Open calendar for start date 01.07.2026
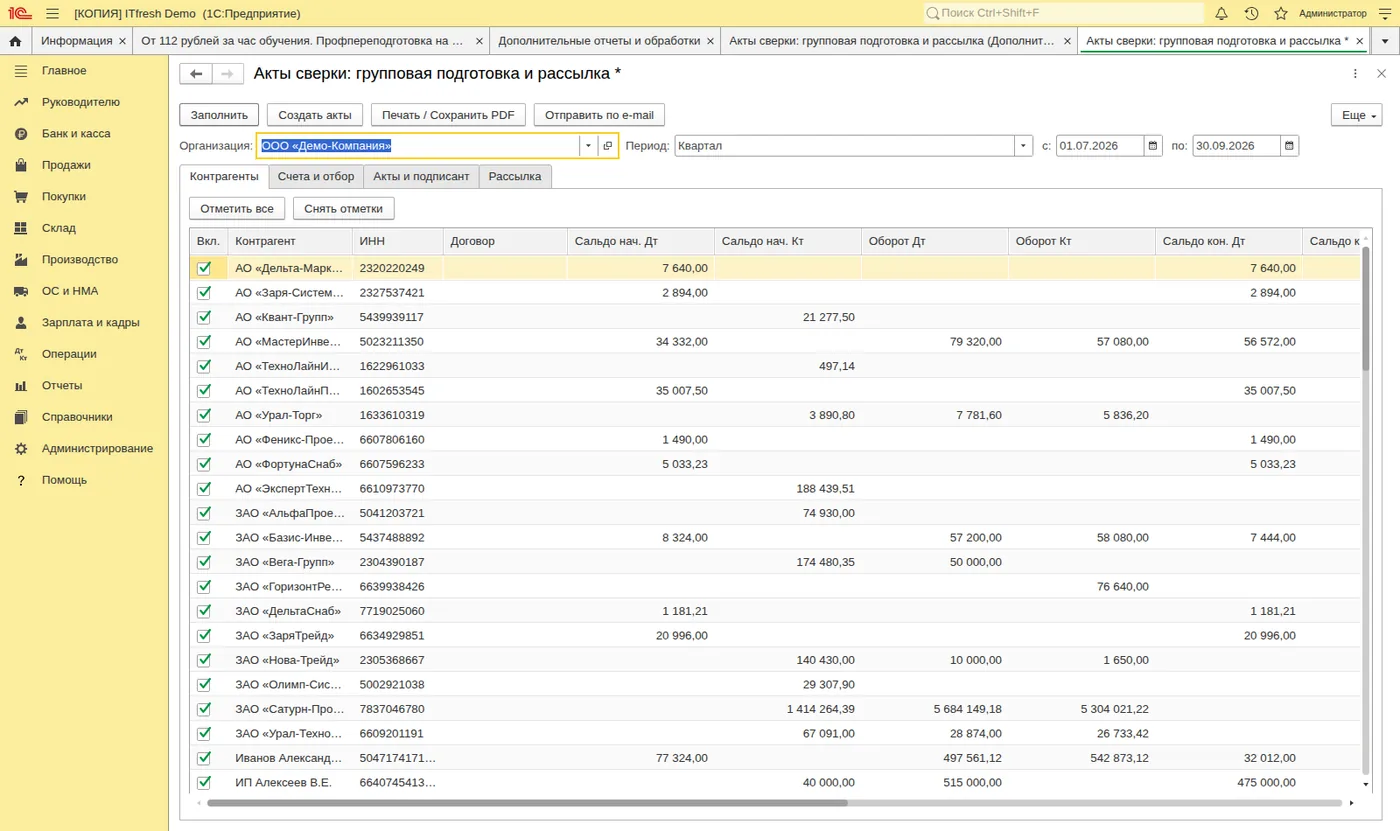Image resolution: width=1400 pixels, height=831 pixels. 1154,146
